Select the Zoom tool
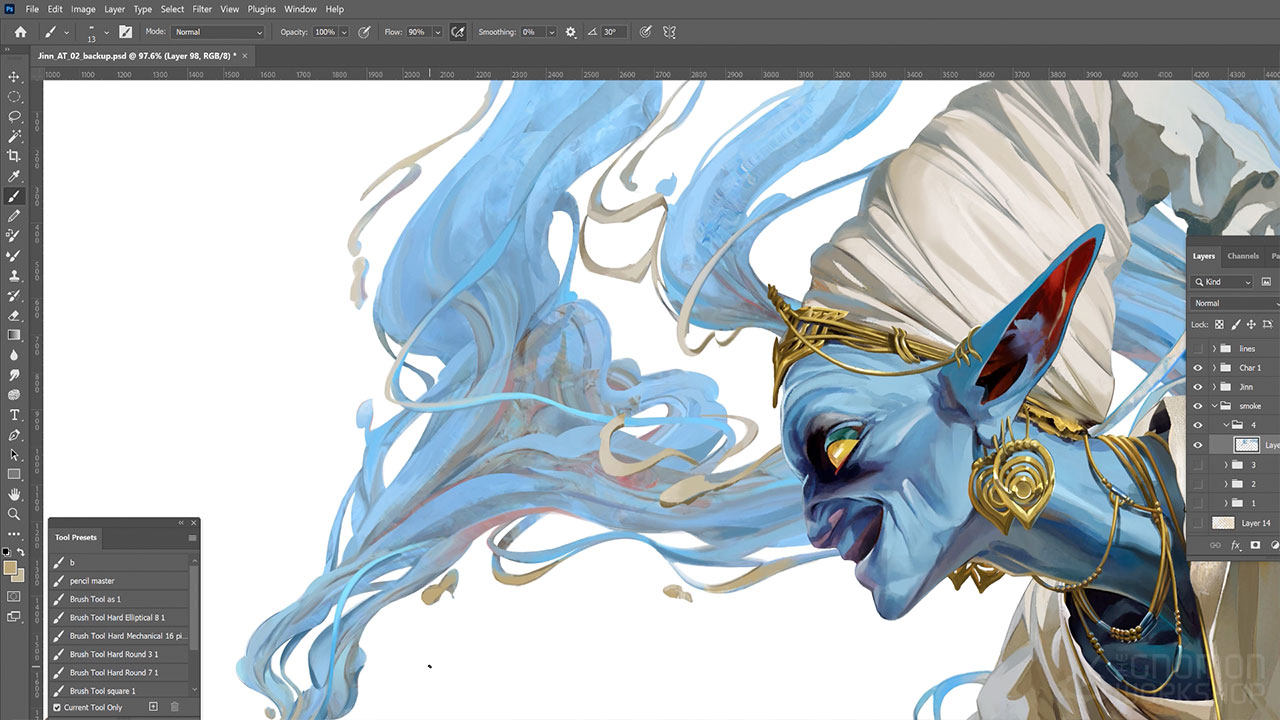 point(14,514)
